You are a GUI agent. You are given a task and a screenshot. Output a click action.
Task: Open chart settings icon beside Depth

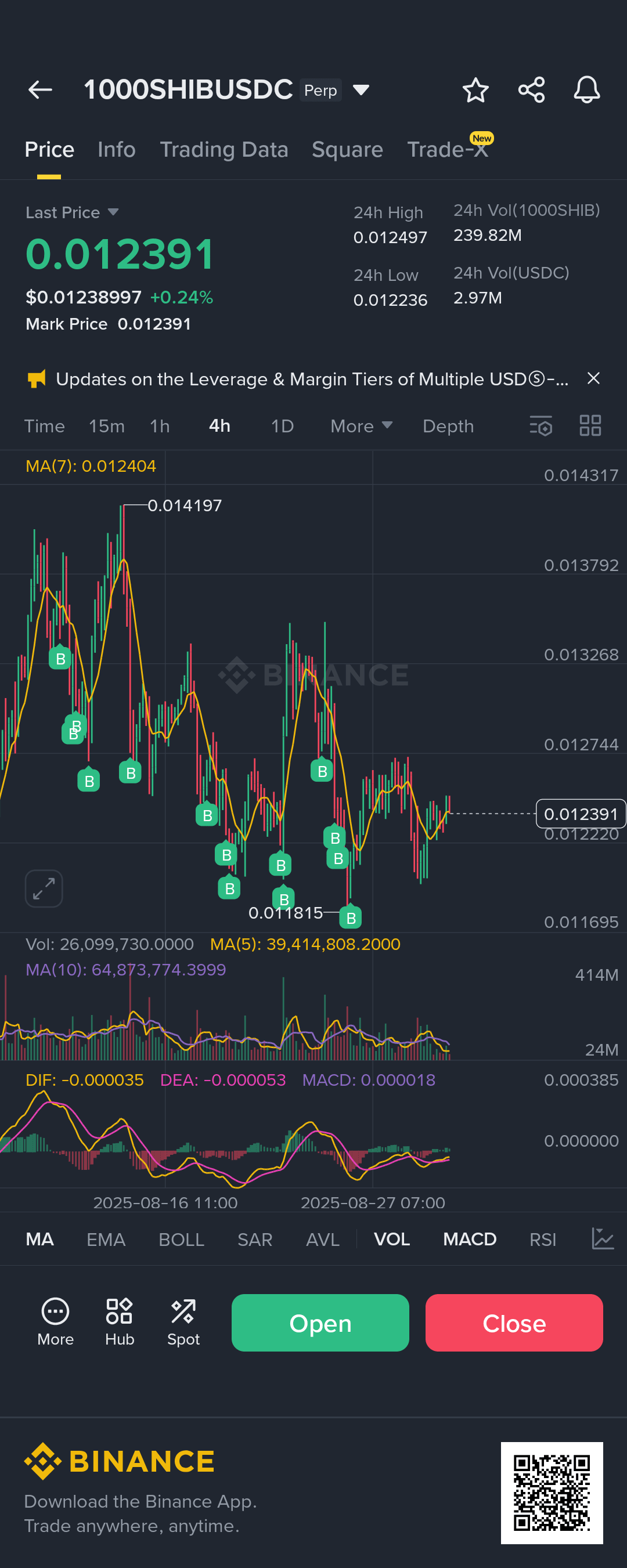point(540,426)
